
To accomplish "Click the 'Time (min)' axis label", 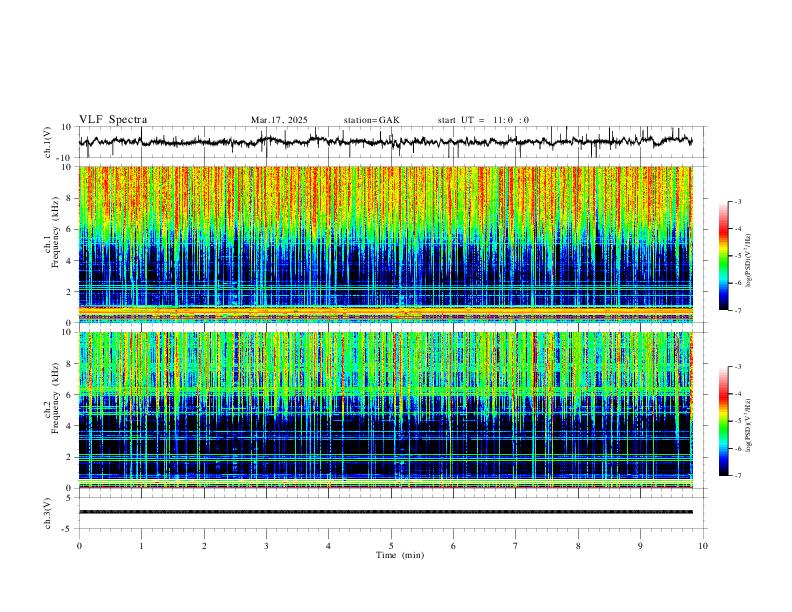I will tap(400, 555).
